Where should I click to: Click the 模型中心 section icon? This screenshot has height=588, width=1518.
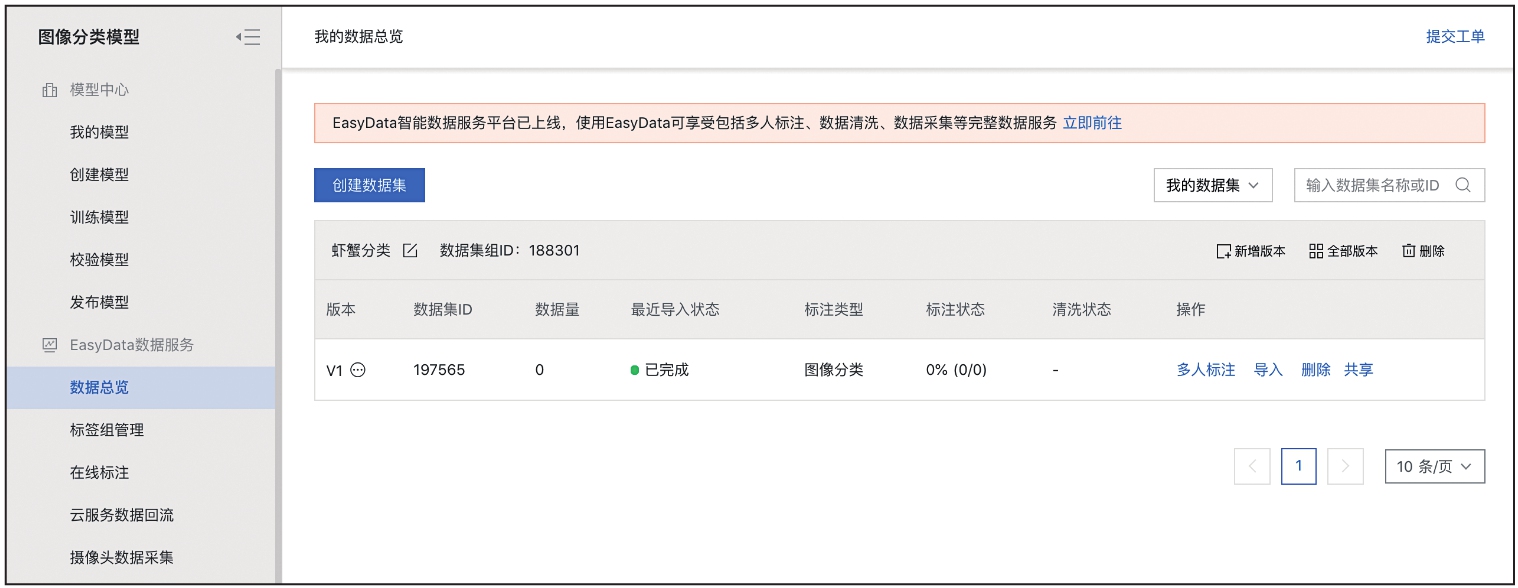coord(50,90)
